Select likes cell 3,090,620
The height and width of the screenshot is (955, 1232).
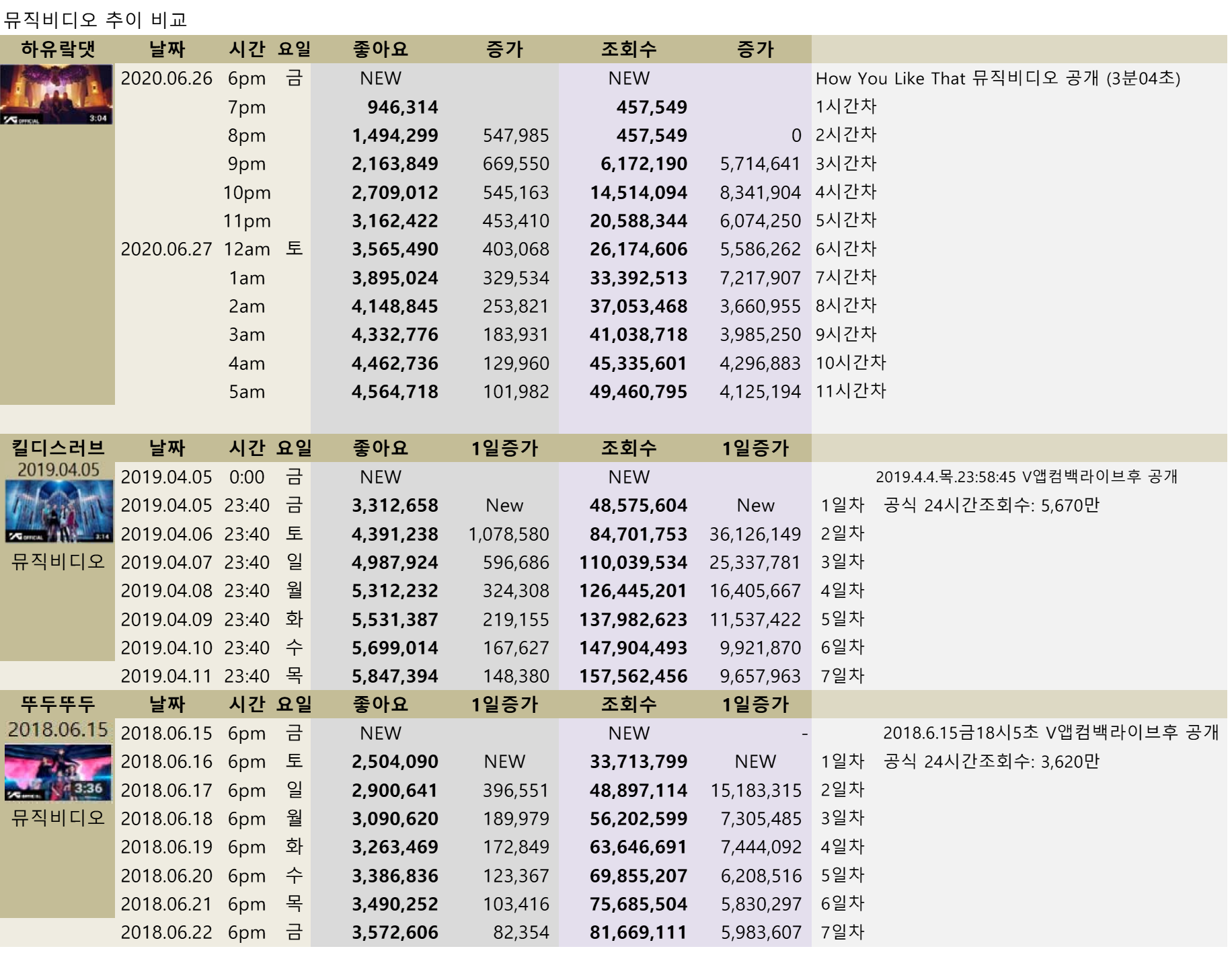coord(395,818)
